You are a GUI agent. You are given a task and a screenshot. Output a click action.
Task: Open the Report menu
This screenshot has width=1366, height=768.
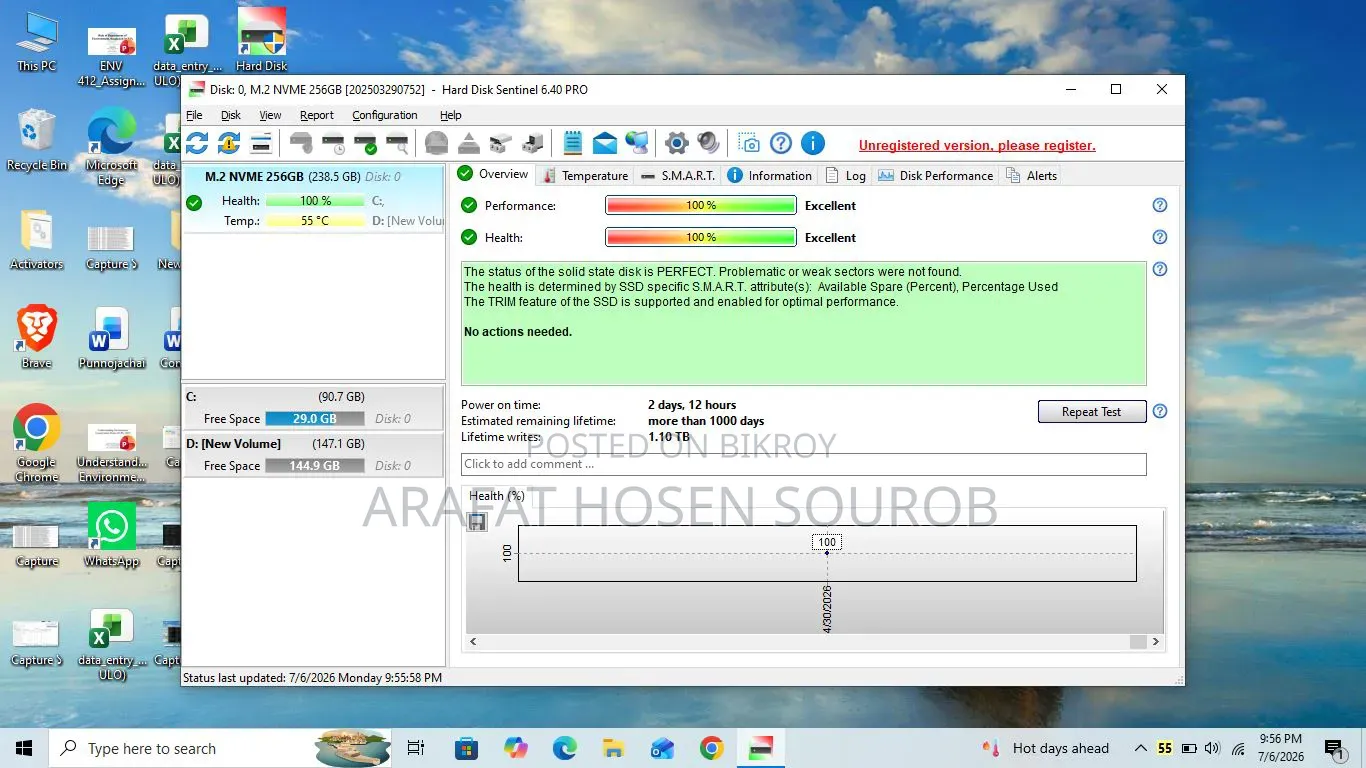pyautogui.click(x=317, y=115)
